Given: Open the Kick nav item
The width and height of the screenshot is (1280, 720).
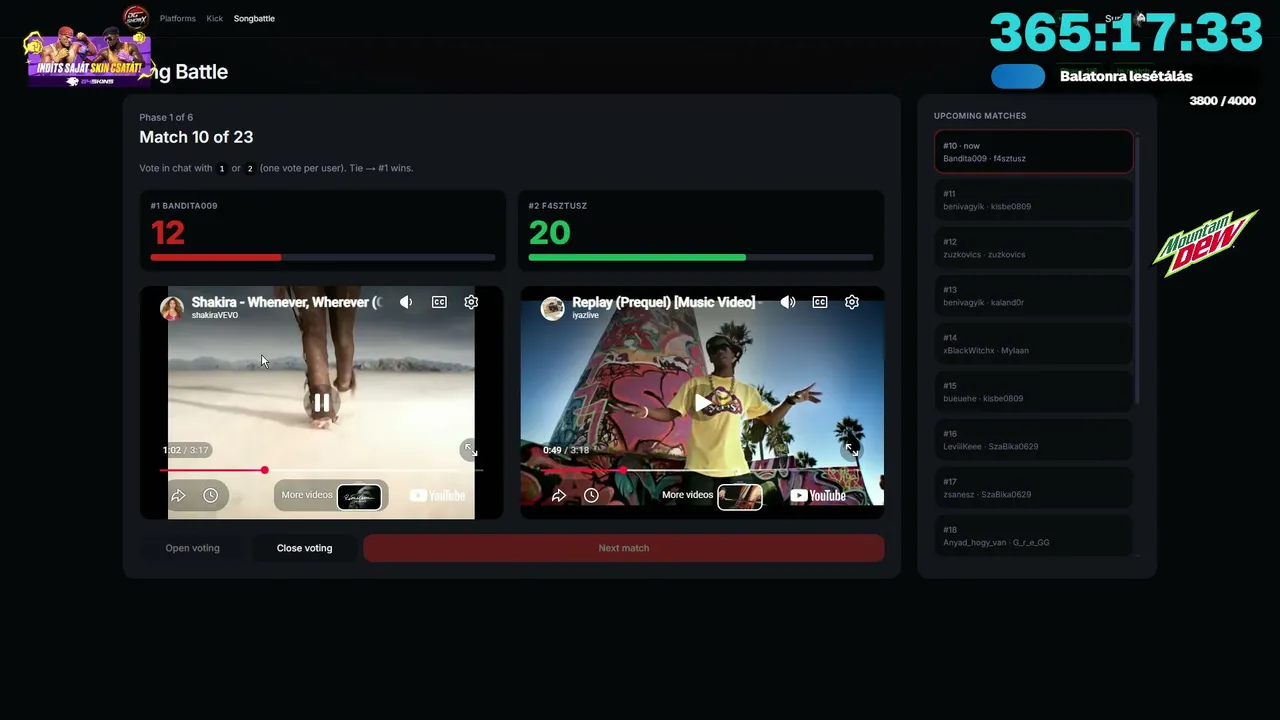Looking at the screenshot, I should (215, 18).
